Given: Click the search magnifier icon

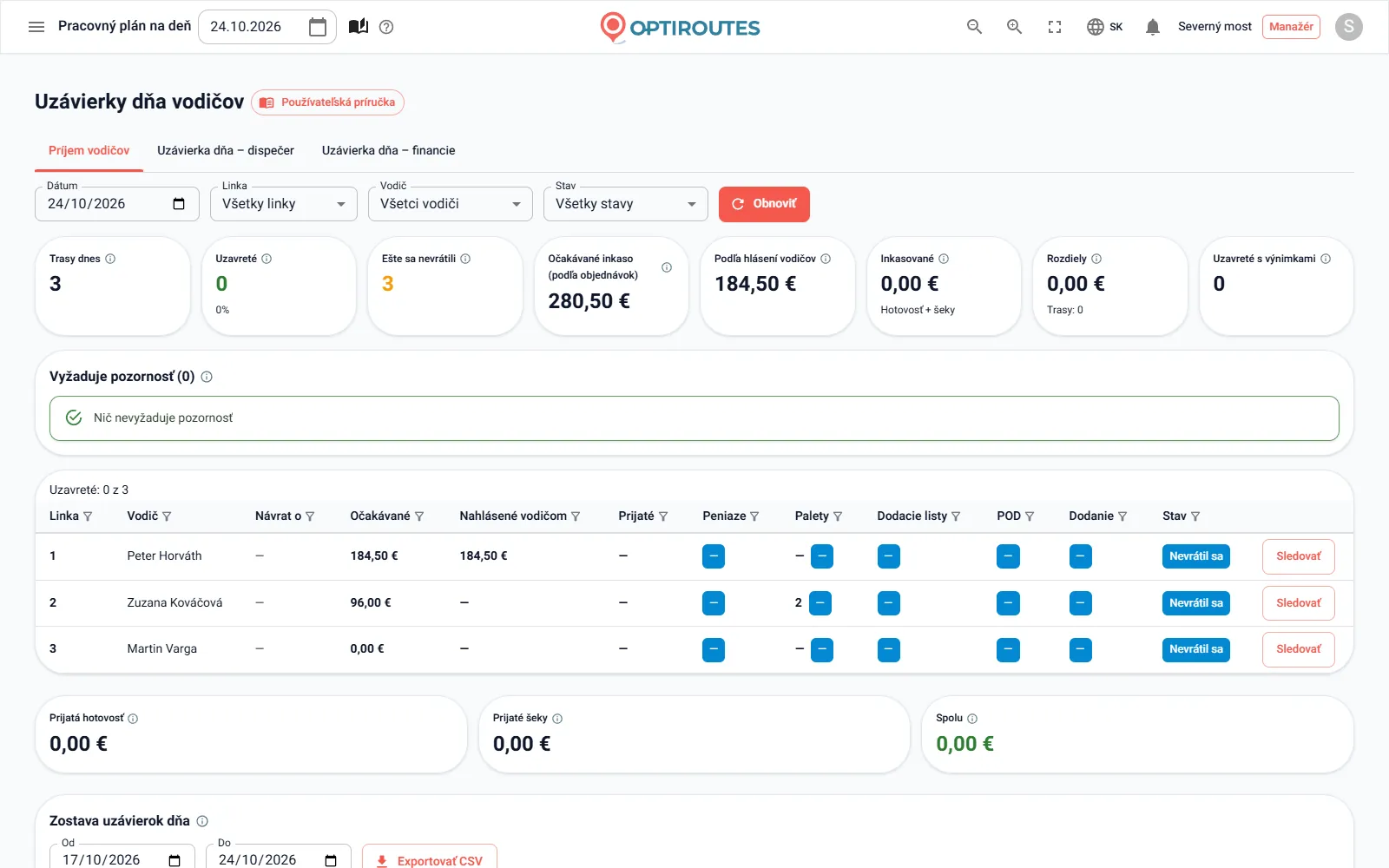Looking at the screenshot, I should point(974,27).
